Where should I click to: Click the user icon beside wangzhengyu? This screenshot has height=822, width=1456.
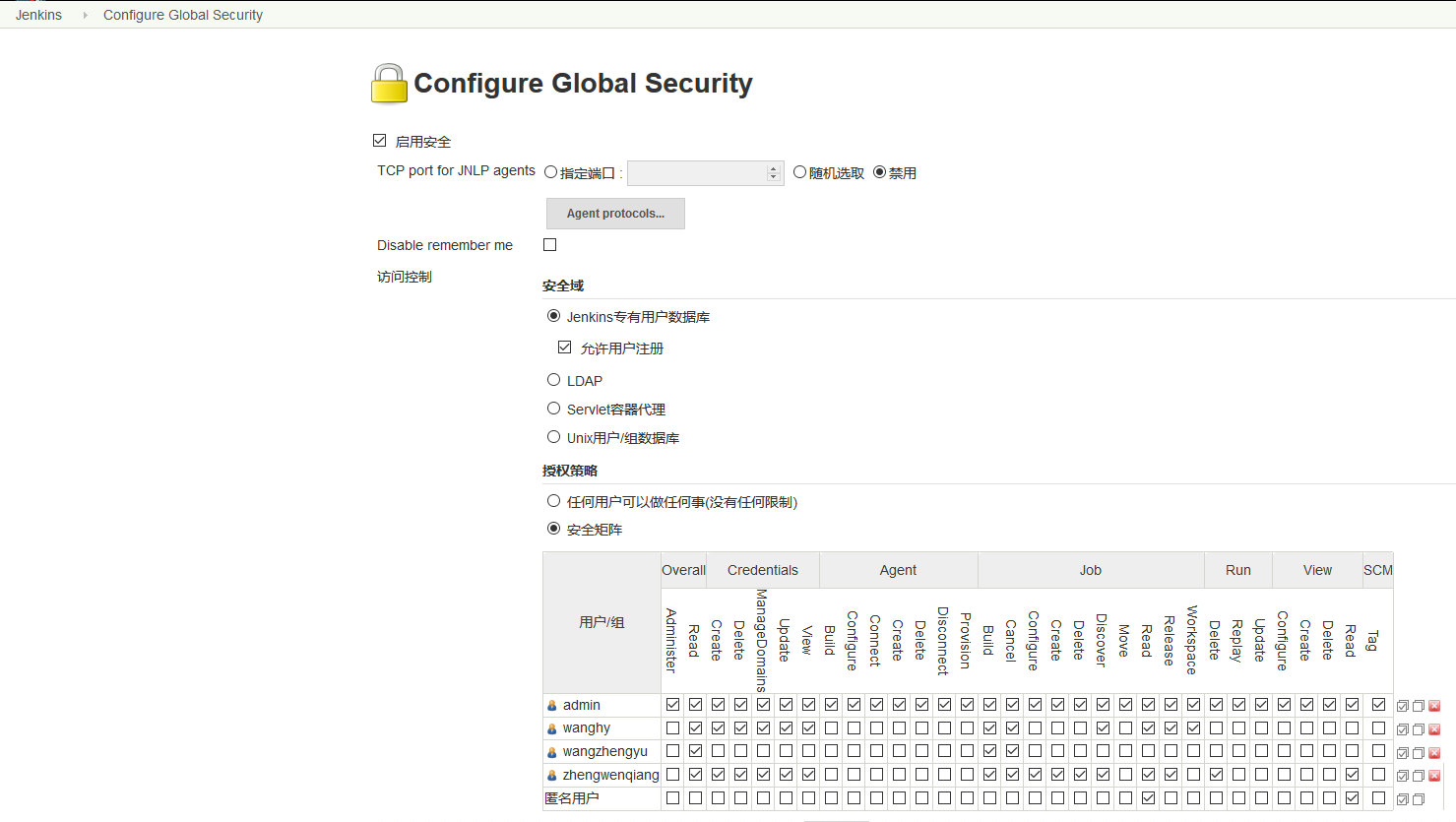[x=552, y=752]
